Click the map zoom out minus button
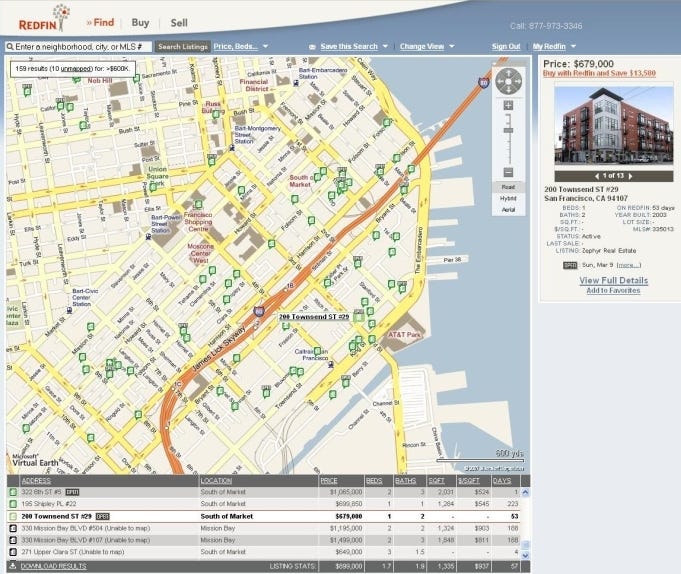The height and width of the screenshot is (574, 681). pos(508,172)
